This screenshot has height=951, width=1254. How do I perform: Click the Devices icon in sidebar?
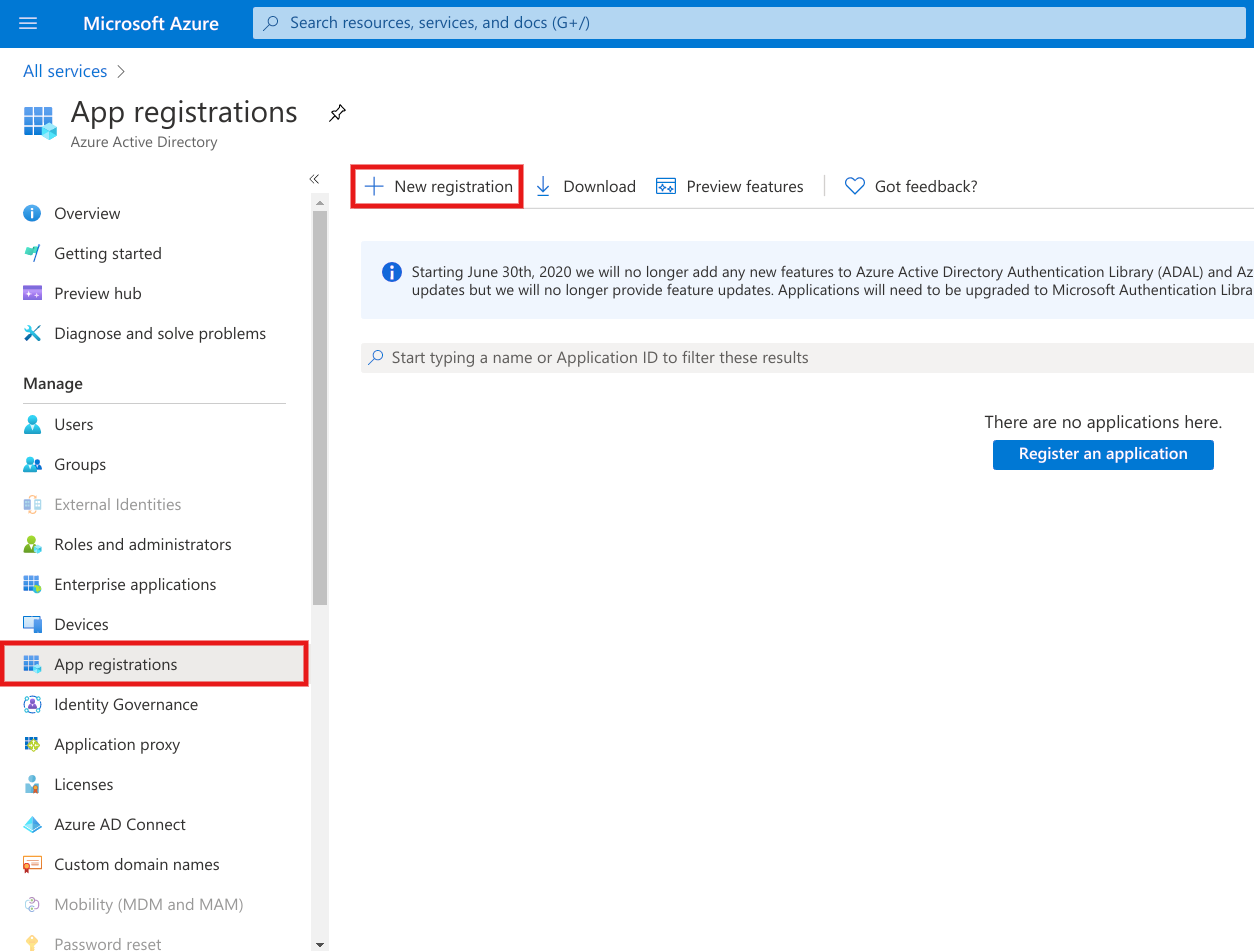click(32, 624)
